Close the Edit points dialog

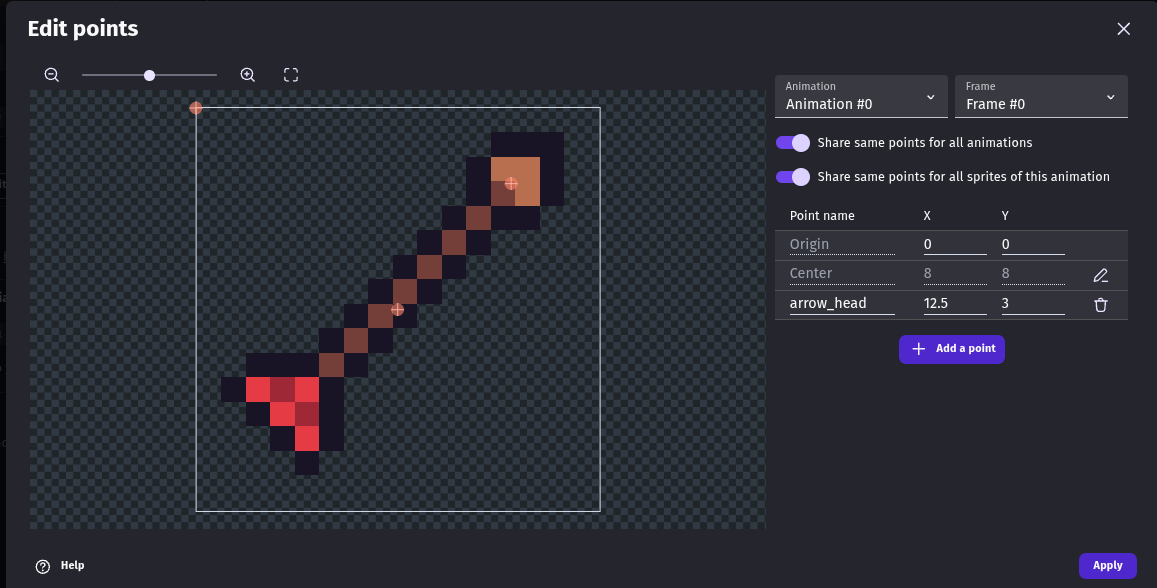[1123, 29]
